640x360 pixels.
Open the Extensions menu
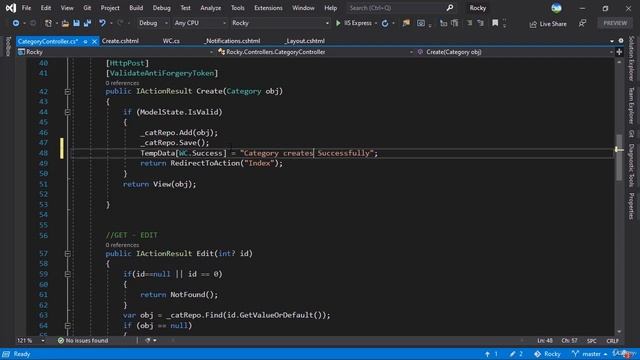tap(268, 8)
